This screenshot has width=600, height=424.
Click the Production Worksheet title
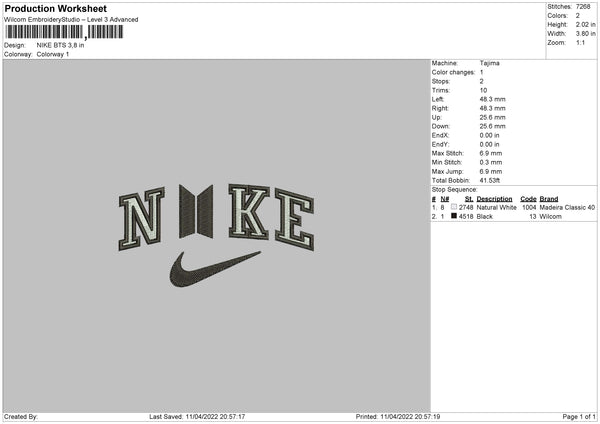pyautogui.click(x=55, y=8)
